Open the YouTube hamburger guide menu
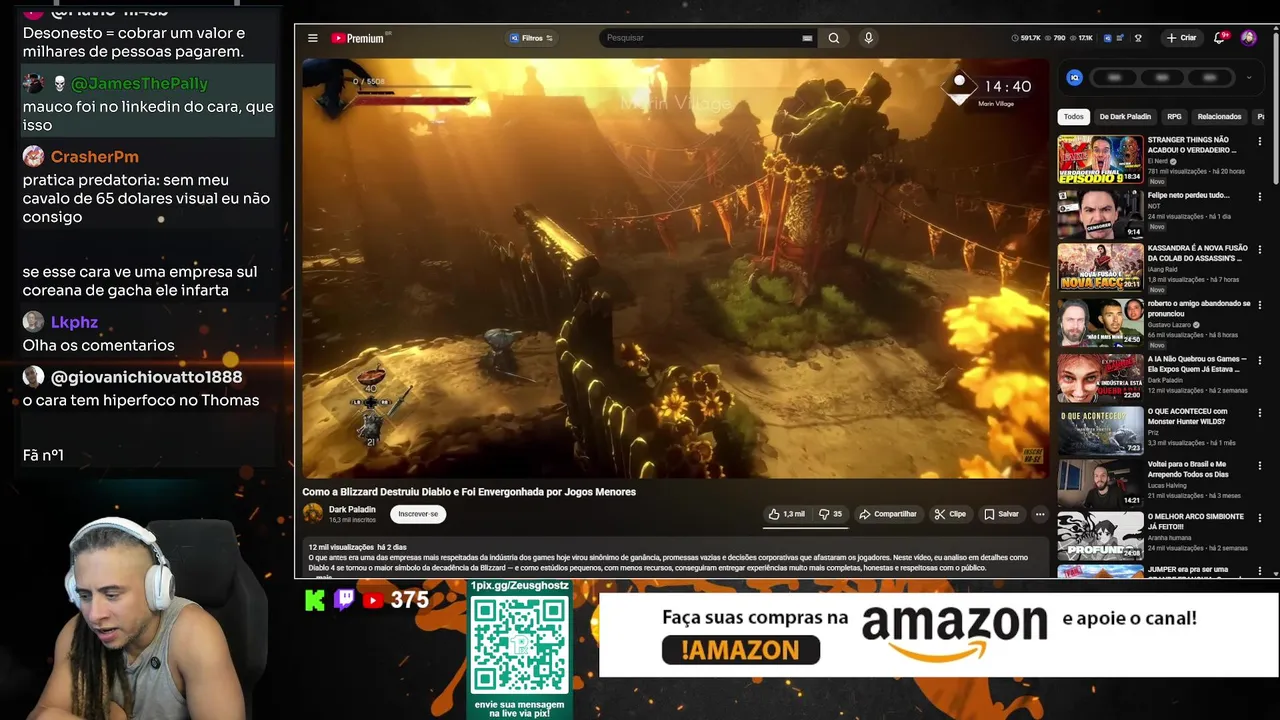Viewport: 1280px width, 720px height. pos(313,38)
